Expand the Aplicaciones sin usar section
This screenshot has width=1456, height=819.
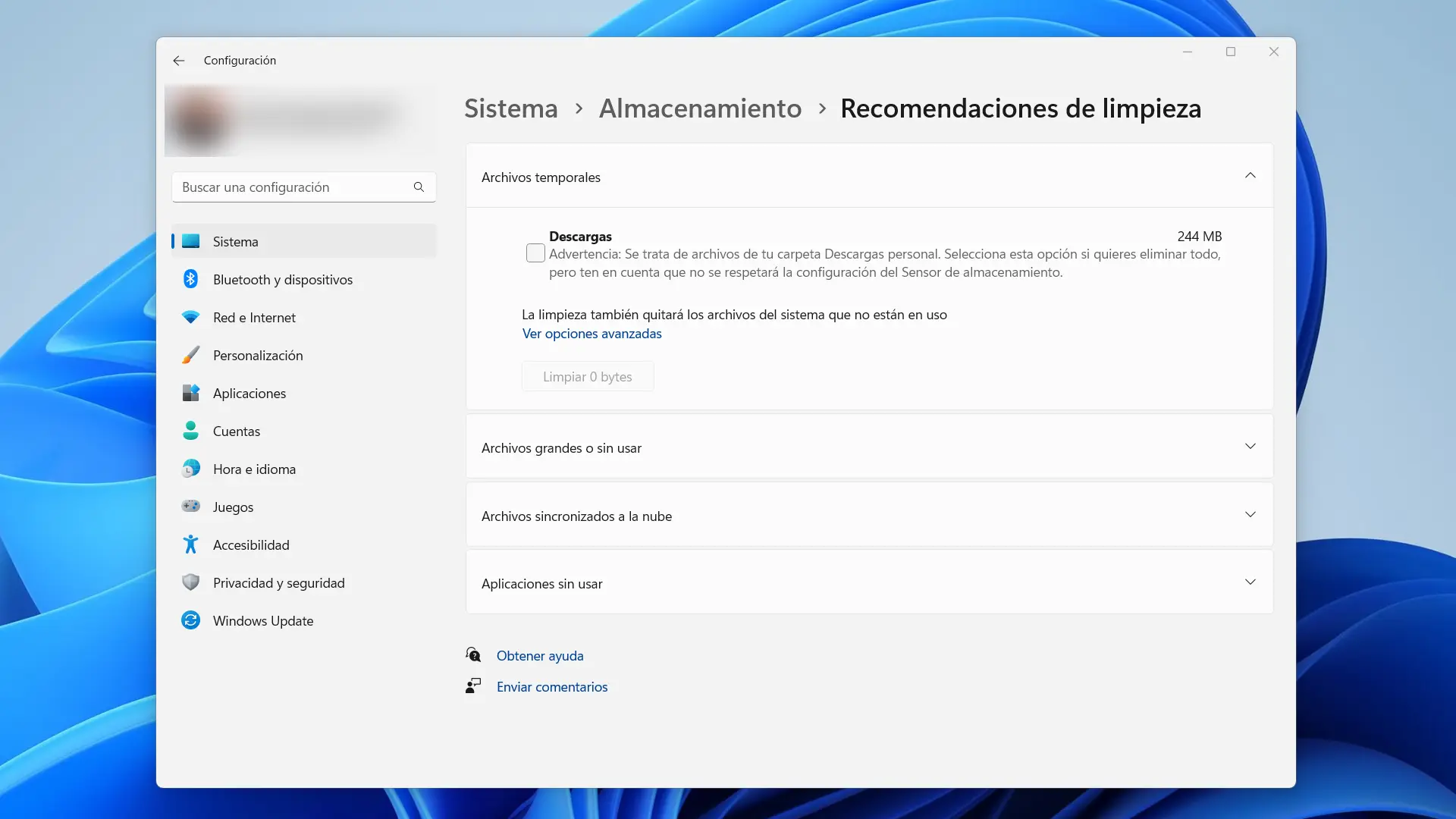pos(1250,582)
